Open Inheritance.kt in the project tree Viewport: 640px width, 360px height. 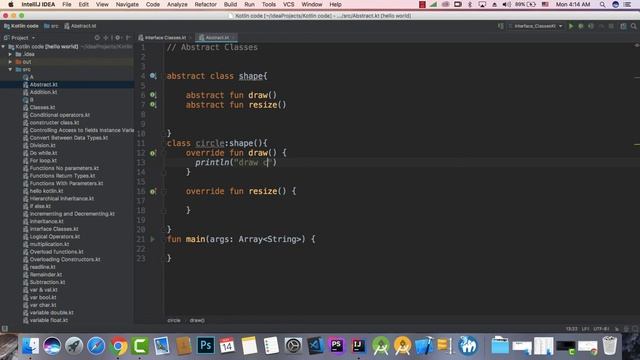[46, 221]
